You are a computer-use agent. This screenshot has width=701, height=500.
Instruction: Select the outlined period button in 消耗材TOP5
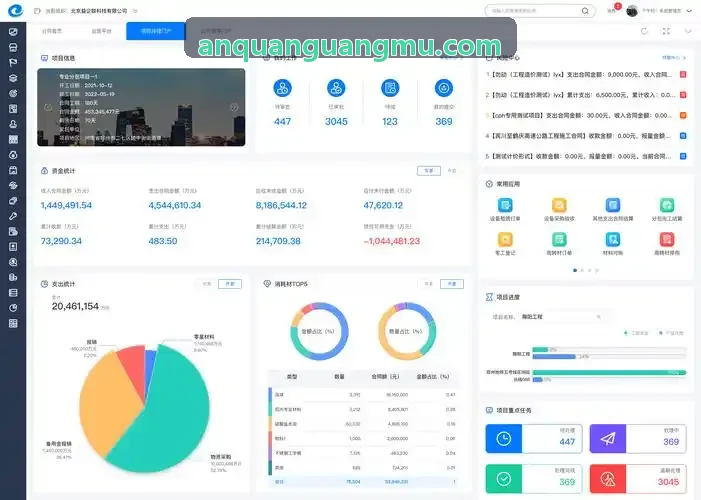pyautogui.click(x=452, y=284)
